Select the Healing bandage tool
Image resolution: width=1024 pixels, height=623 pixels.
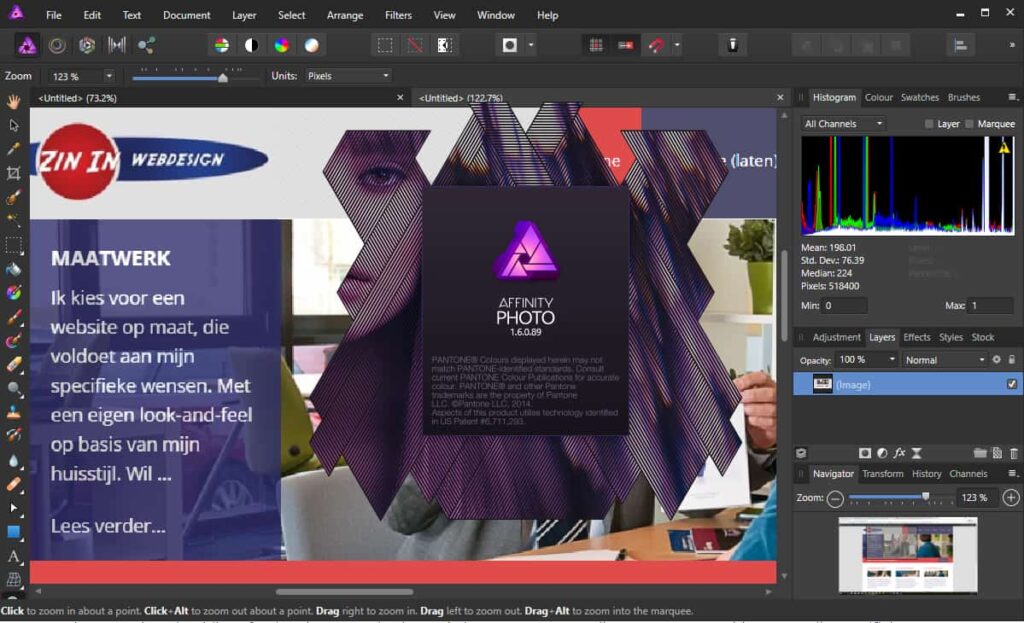coord(13,484)
